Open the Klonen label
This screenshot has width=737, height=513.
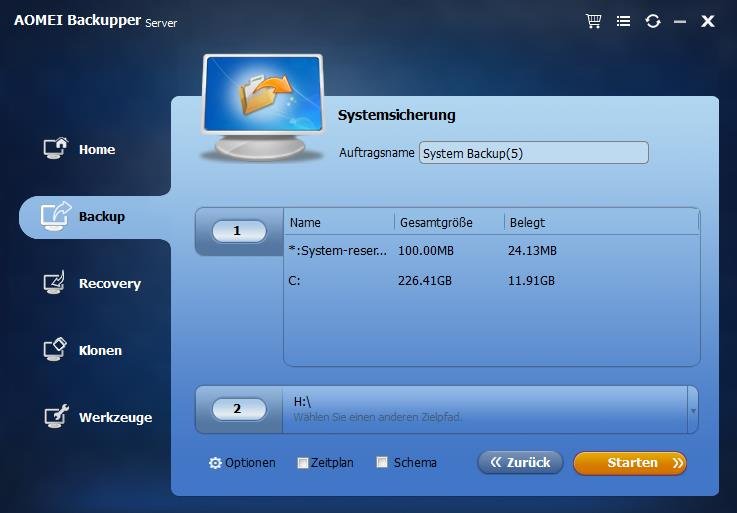click(101, 350)
